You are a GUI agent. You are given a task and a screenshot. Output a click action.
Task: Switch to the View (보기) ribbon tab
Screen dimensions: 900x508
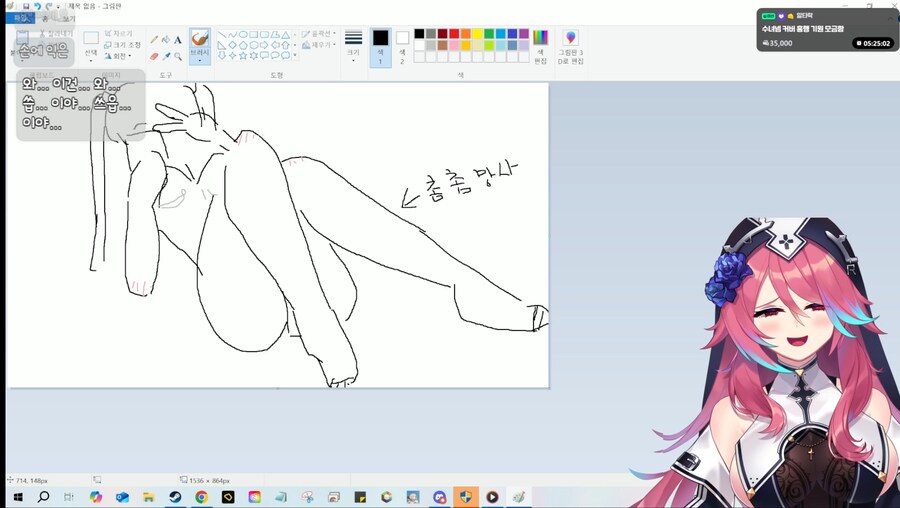pos(69,18)
